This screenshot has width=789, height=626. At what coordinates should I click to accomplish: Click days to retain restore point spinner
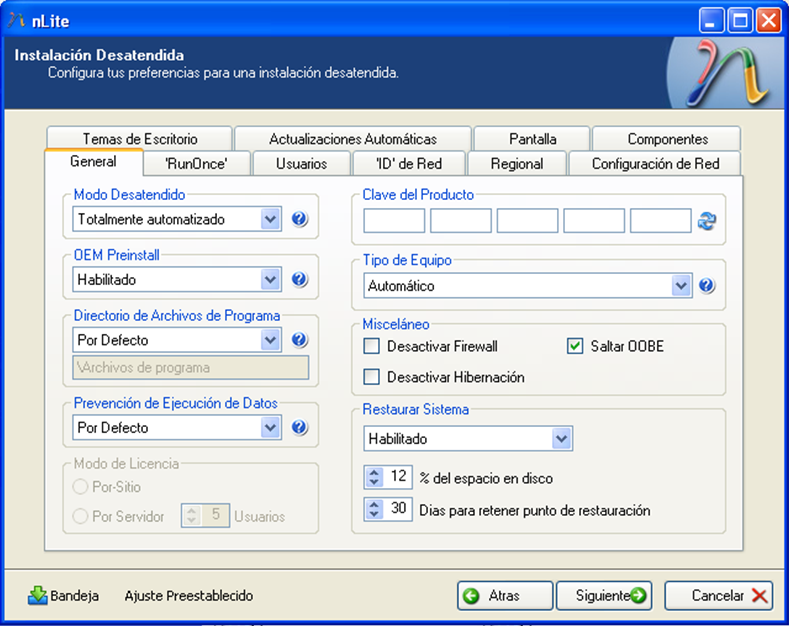point(374,509)
